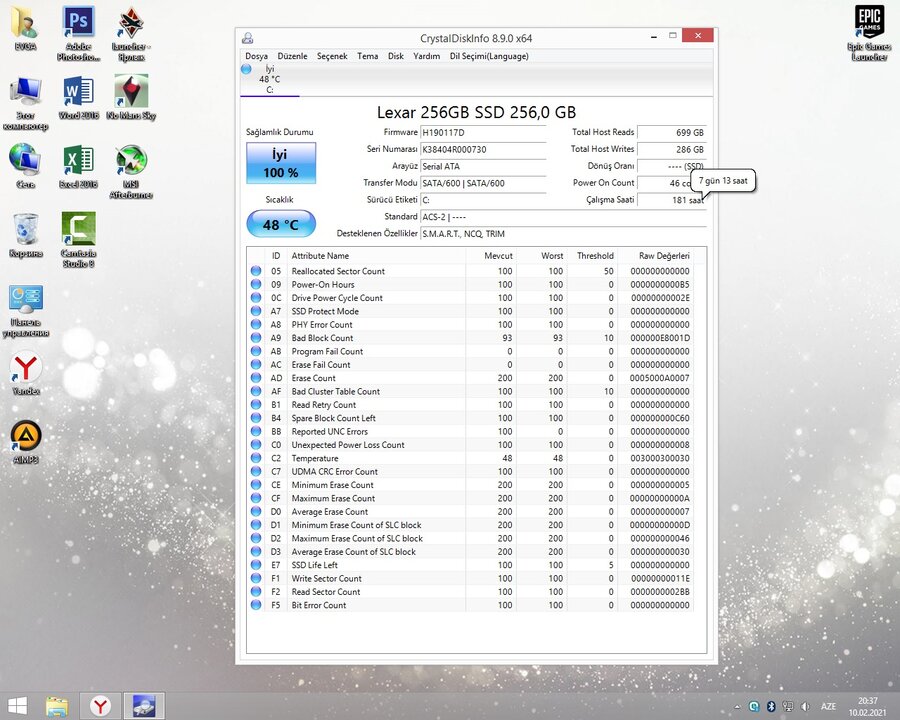The width and height of the screenshot is (900, 720).
Task: Launch the Camtasia Studio 8 shortcut
Action: pos(78,231)
